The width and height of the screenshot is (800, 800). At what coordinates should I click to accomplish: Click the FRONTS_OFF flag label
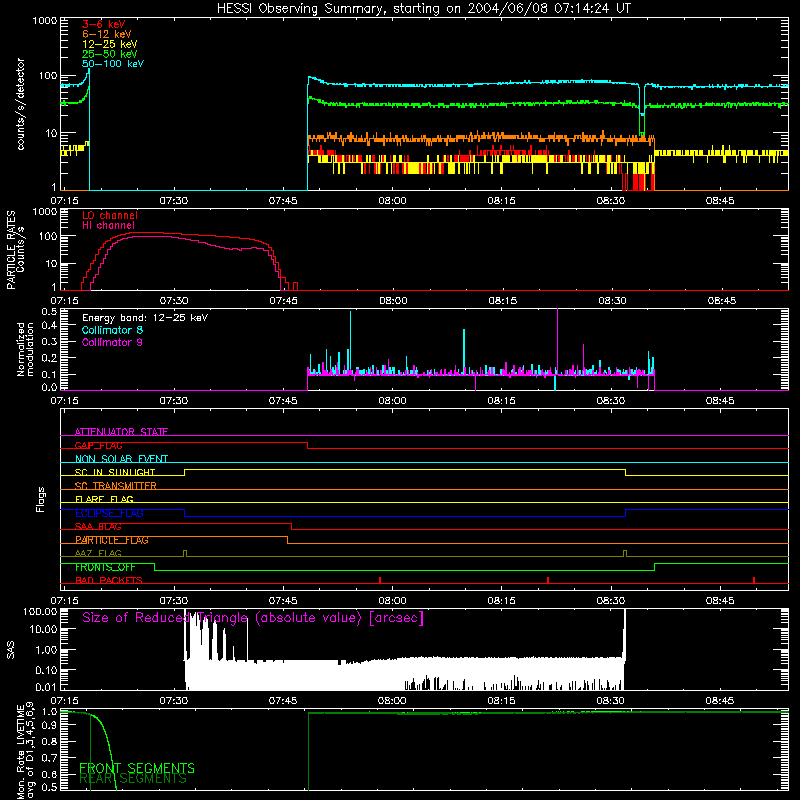coord(105,567)
